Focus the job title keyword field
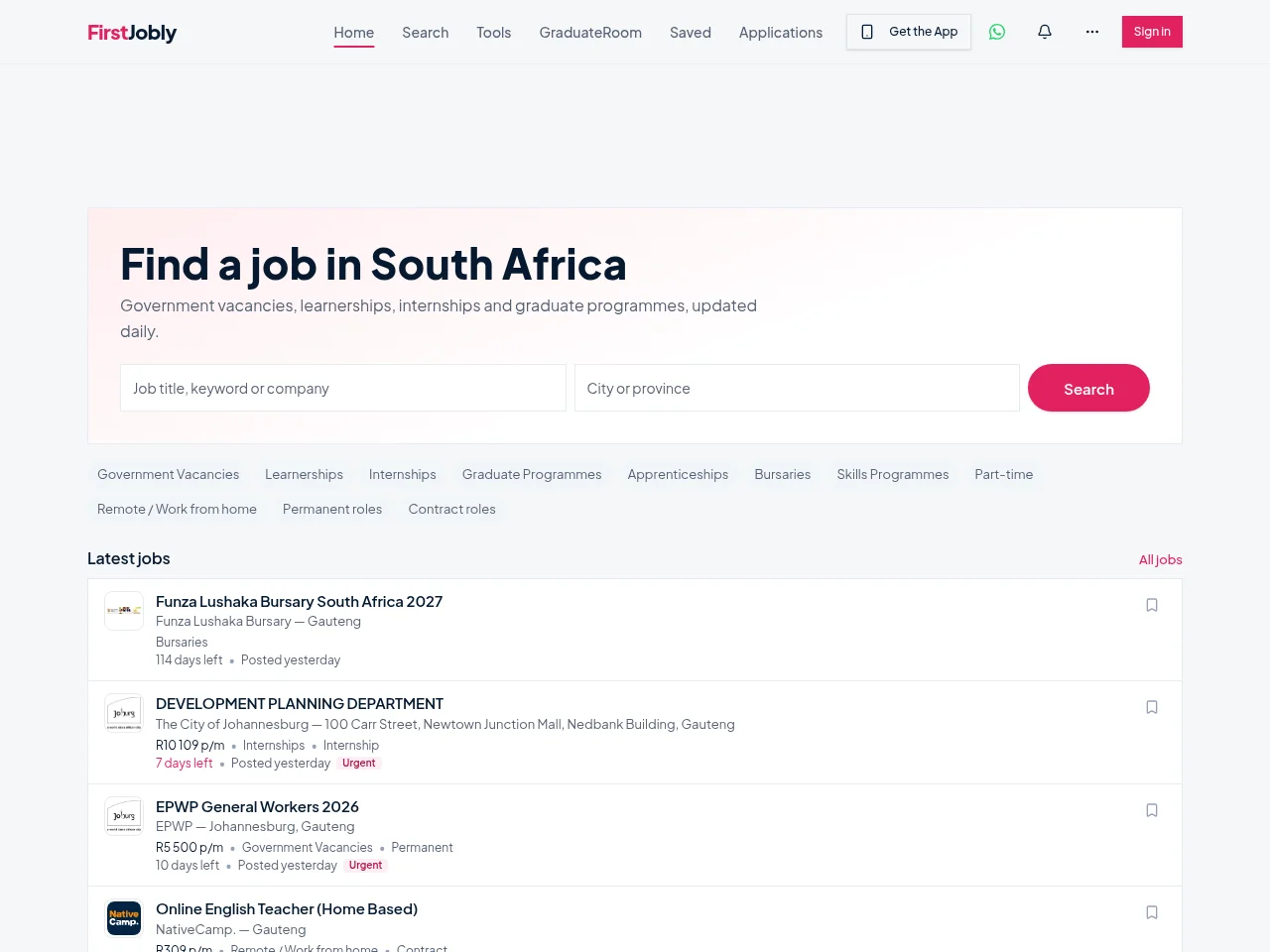 click(x=343, y=388)
